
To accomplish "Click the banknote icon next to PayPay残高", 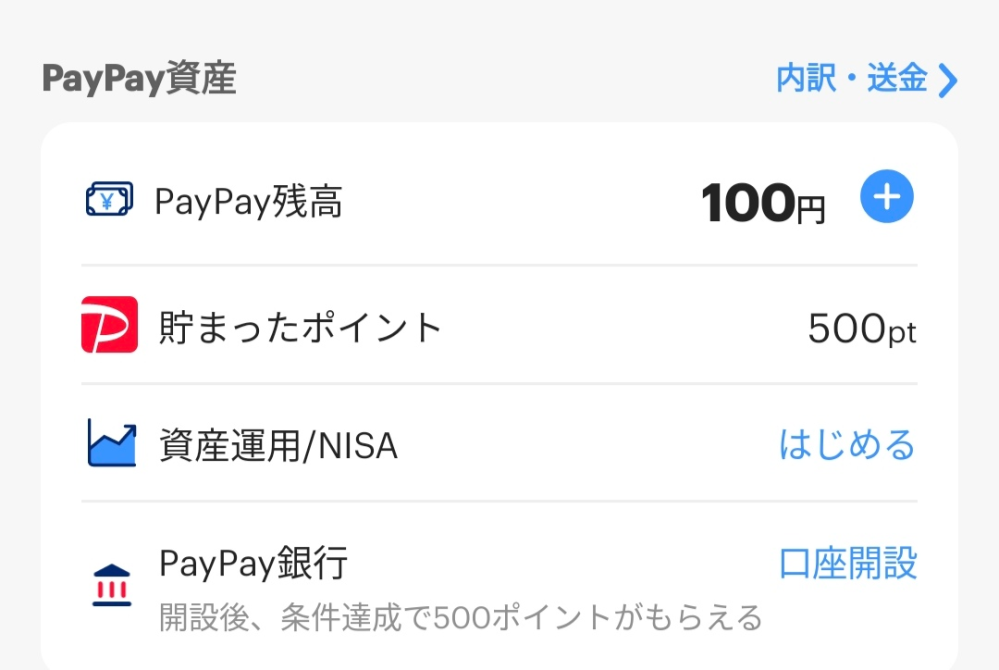I will click(112, 198).
